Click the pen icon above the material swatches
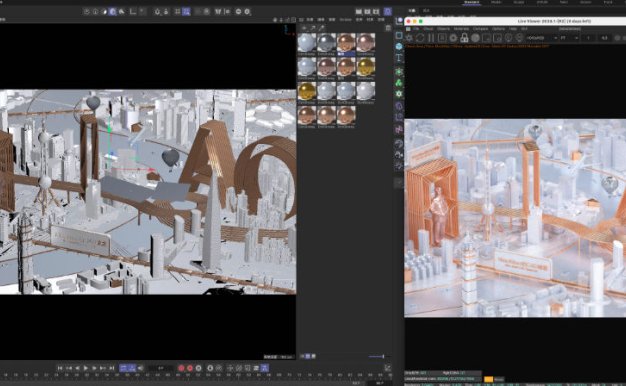 pyautogui.click(x=322, y=28)
